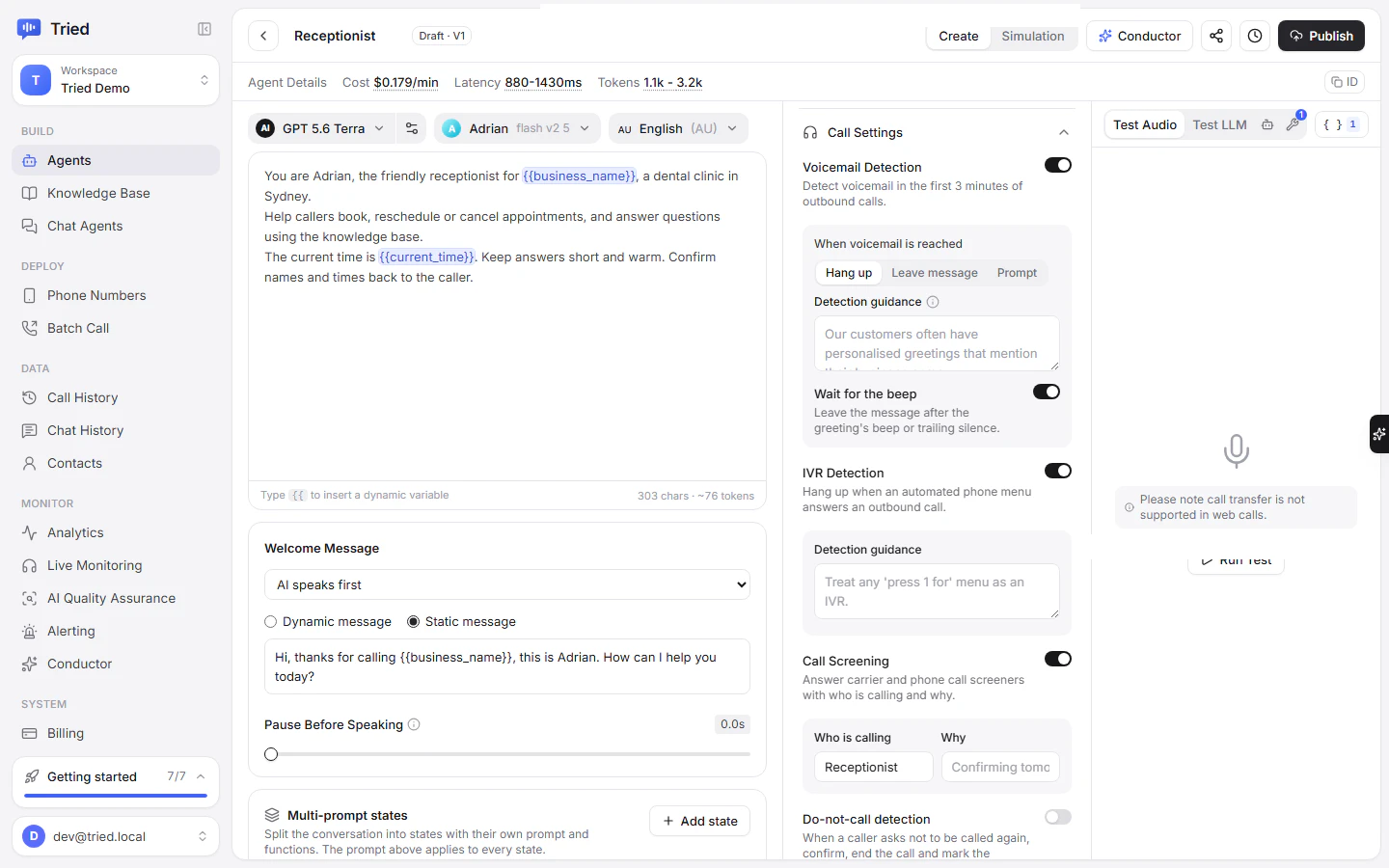Screen dimensions: 1389x868
Task: Select the Prompt voicemail option
Action: pos(1017,273)
